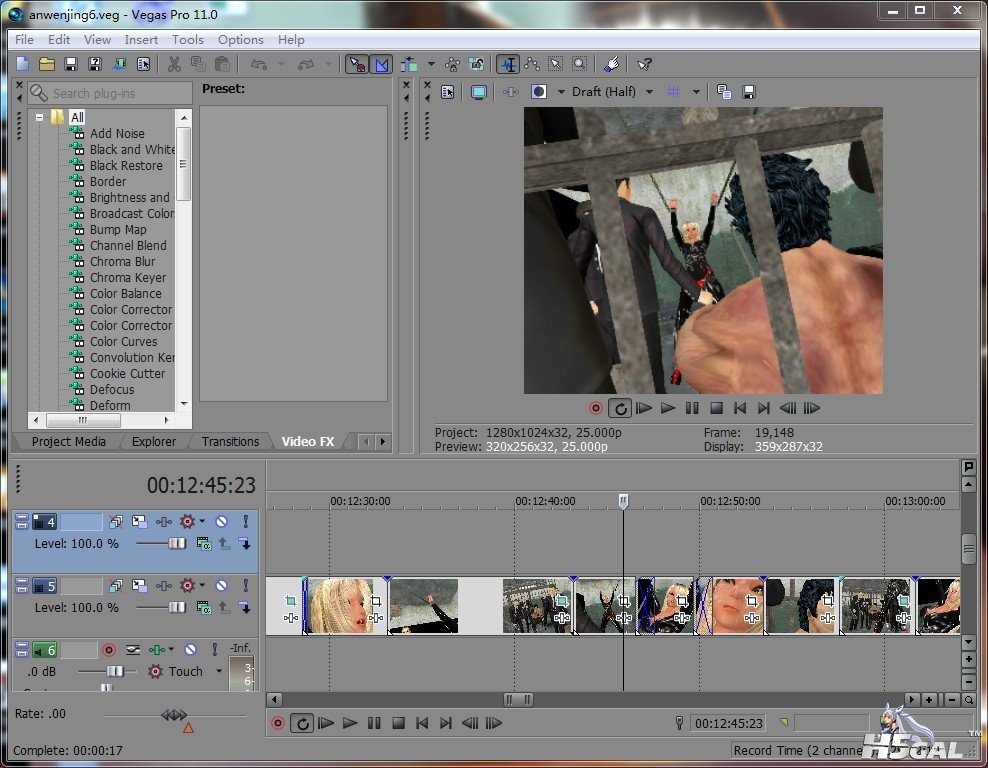The width and height of the screenshot is (988, 768).
Task: Open Project Video Properties in preview toolbar
Action: (x=448, y=92)
